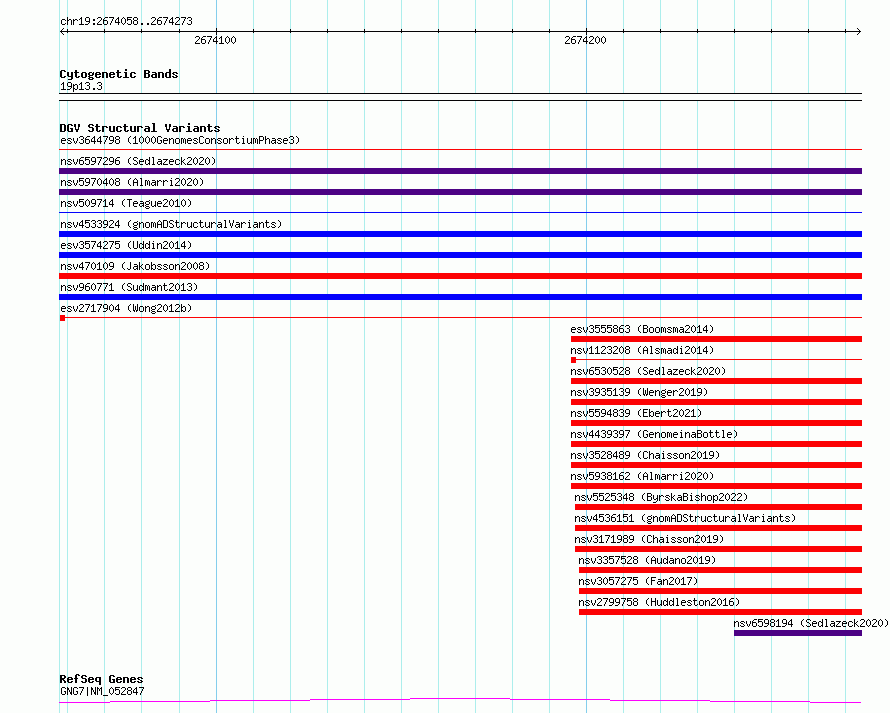Viewport: 890px width, 713px height.
Task: Click the GNG7|NM_052847 gene label
Action: point(102,691)
